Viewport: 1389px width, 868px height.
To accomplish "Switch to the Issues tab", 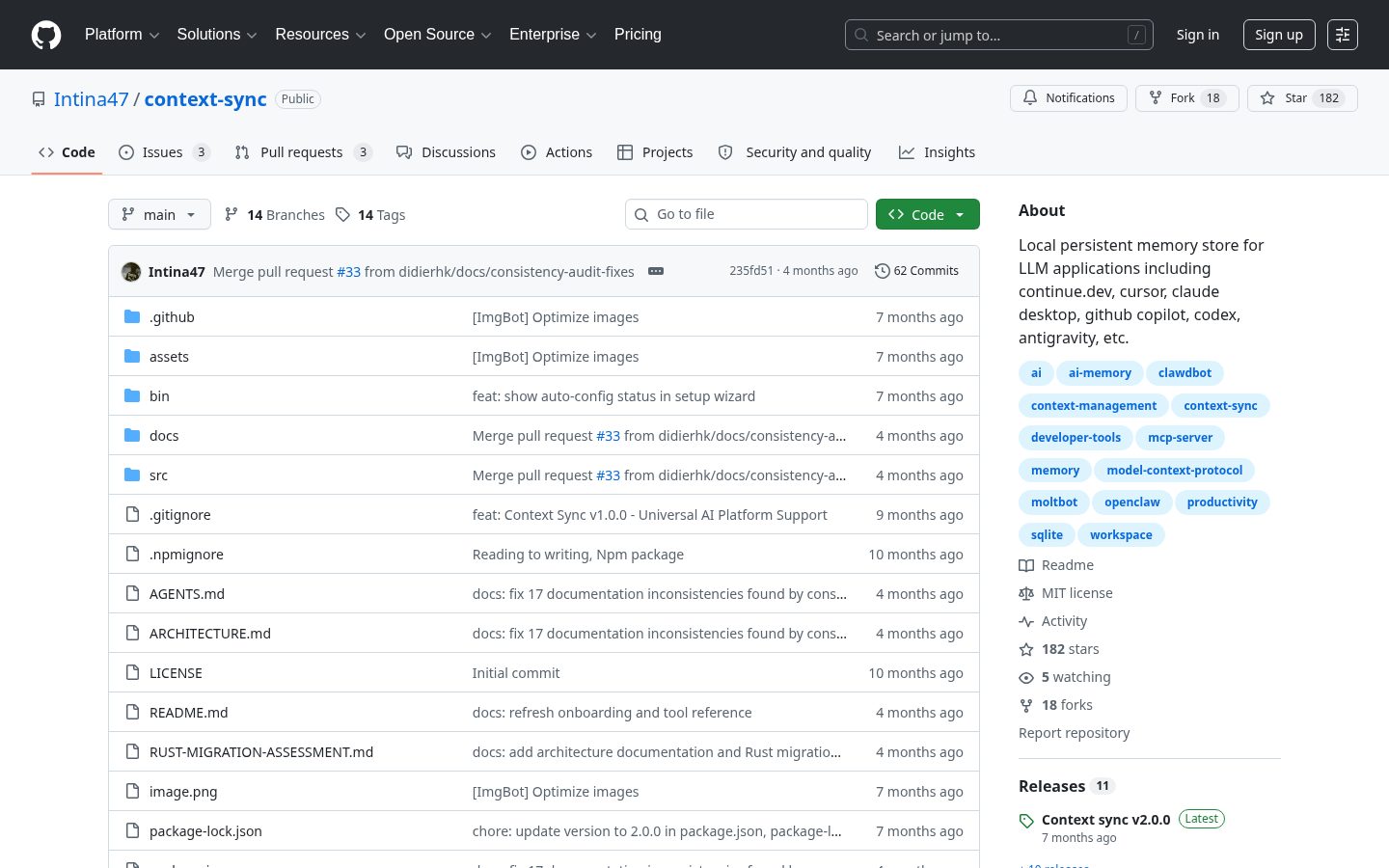I will 164,152.
